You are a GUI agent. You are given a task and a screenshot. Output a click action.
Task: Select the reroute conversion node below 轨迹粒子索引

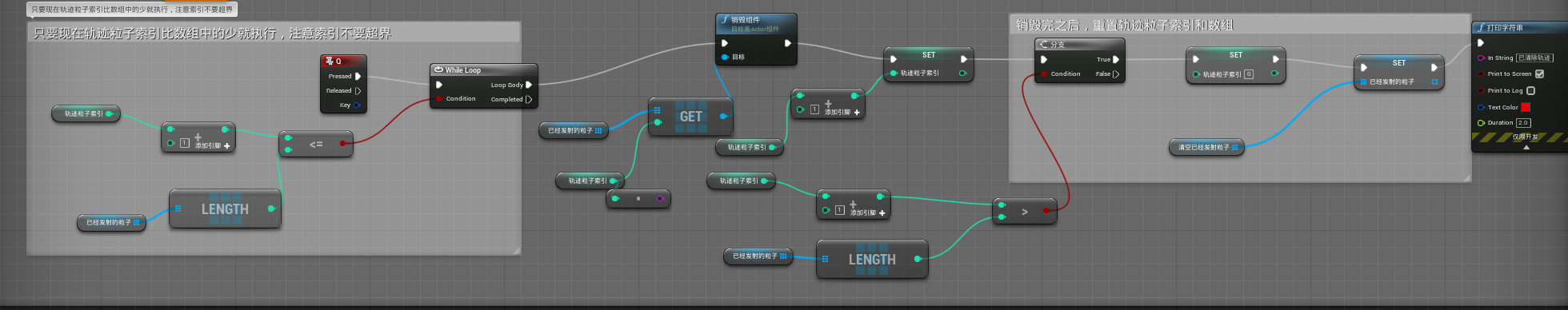tap(638, 199)
